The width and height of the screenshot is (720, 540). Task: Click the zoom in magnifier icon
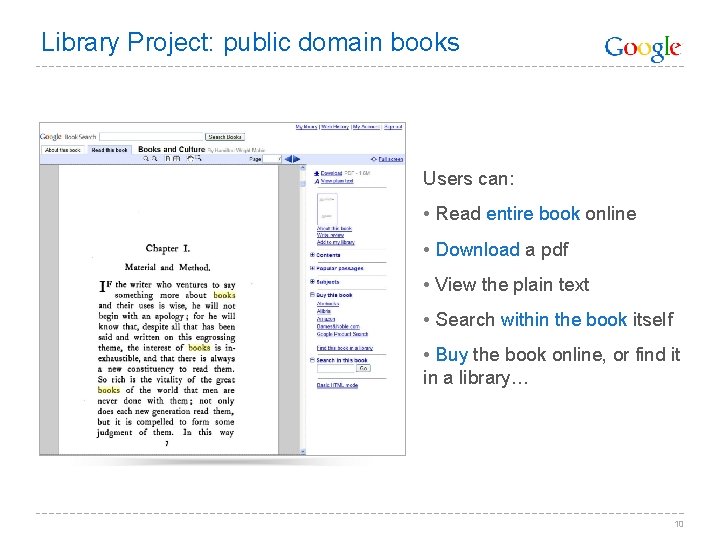tap(146, 159)
